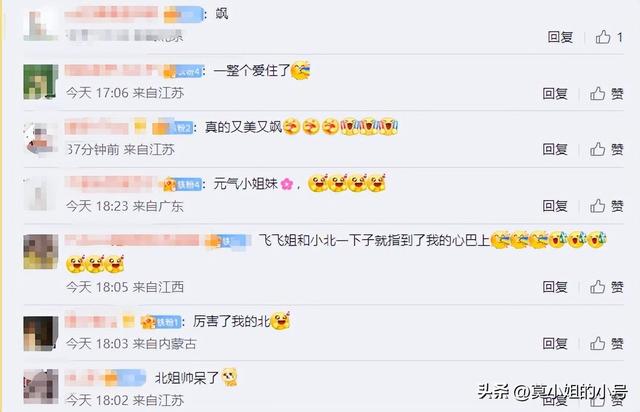This screenshot has height=412, width=640.
Task: Reply to "厉害了我的北" comment
Action: coord(555,343)
